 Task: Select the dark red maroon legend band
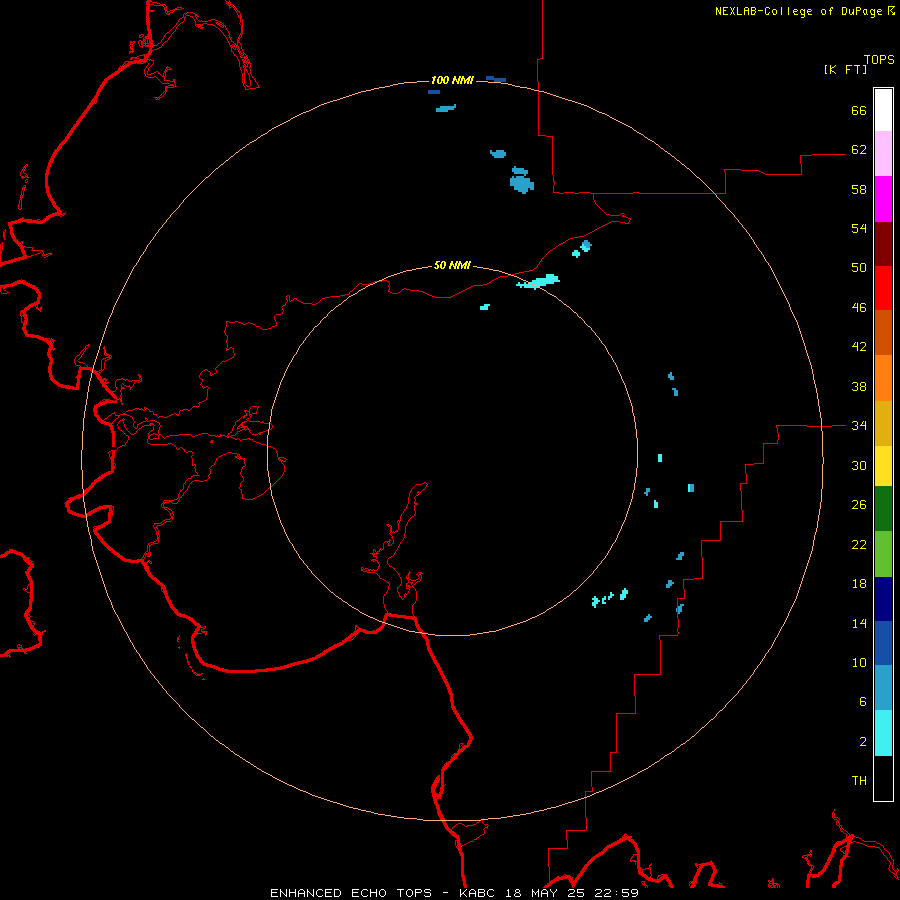click(x=883, y=244)
